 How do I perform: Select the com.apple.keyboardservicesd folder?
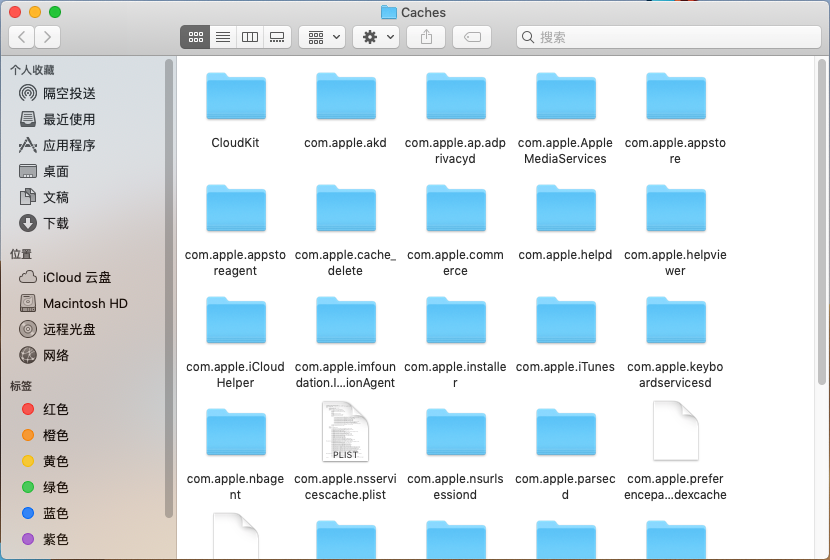[x=676, y=321]
